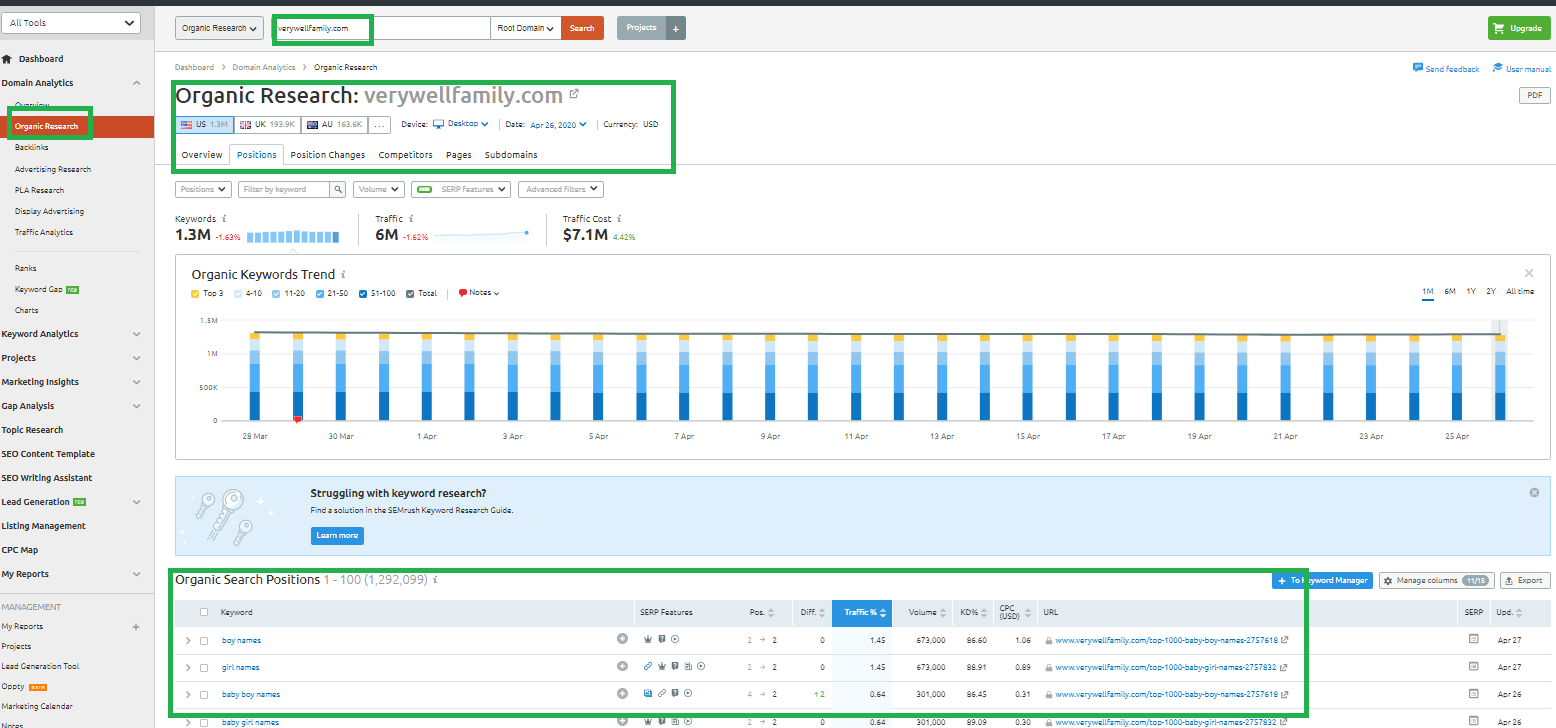Image resolution: width=1556 pixels, height=728 pixels.
Task: Open the Device Desktop dropdown
Action: 460,124
